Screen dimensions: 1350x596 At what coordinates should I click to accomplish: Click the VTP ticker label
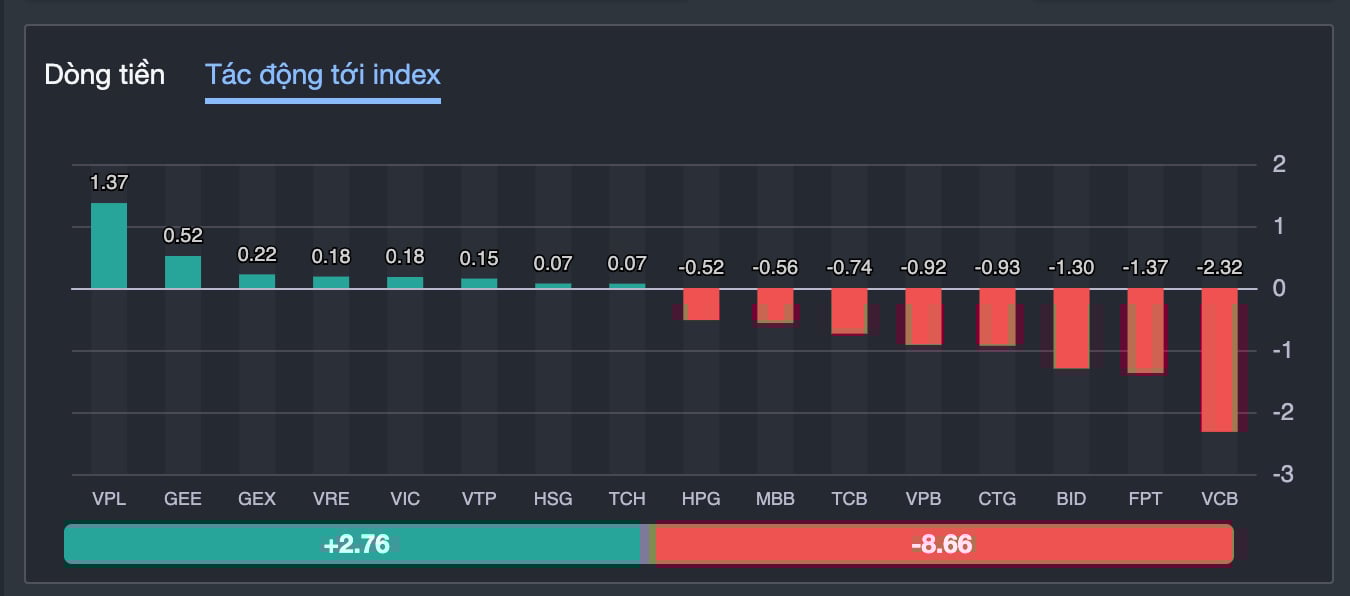(479, 498)
